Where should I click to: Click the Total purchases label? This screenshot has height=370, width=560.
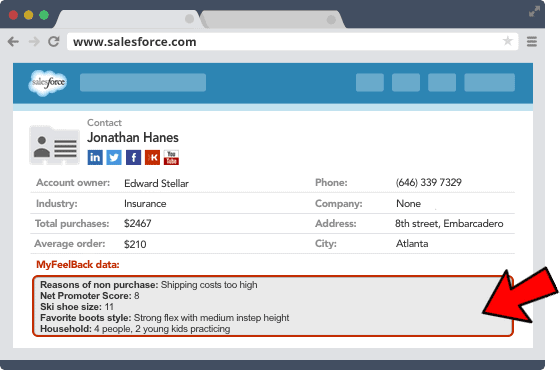click(72, 224)
